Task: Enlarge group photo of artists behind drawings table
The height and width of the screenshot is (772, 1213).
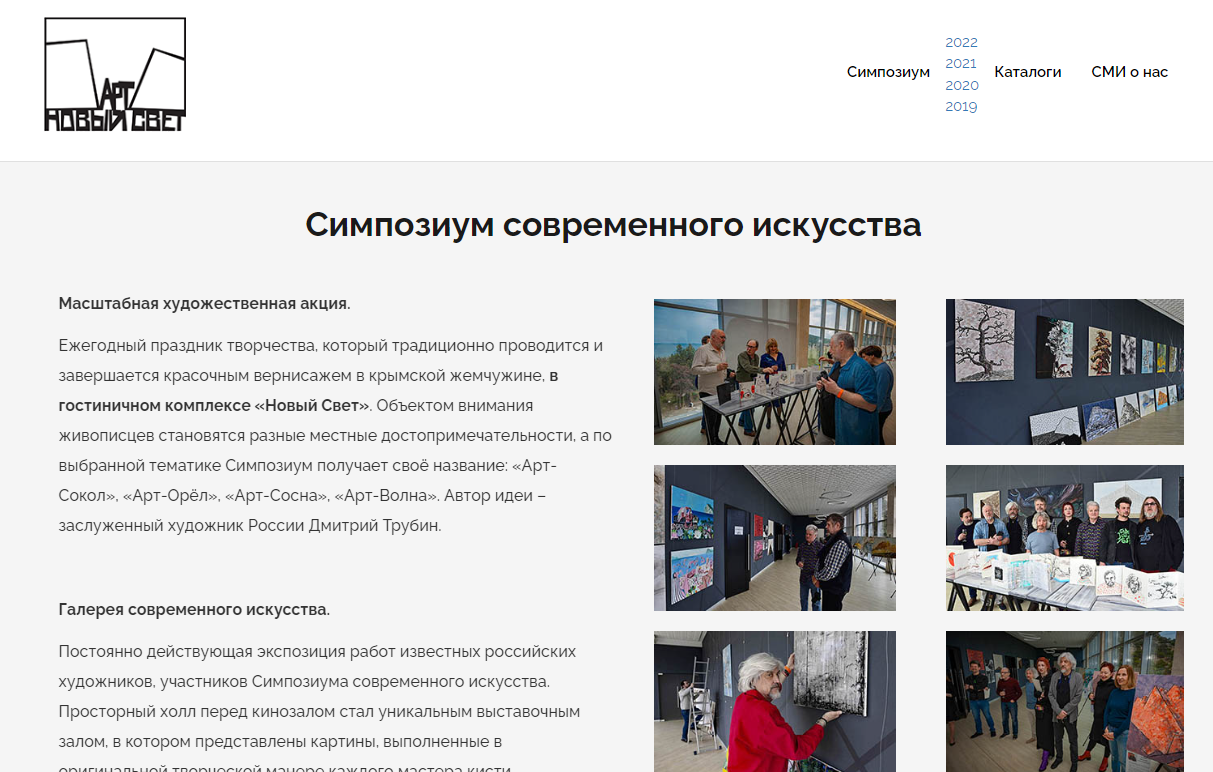Action: 1064,538
